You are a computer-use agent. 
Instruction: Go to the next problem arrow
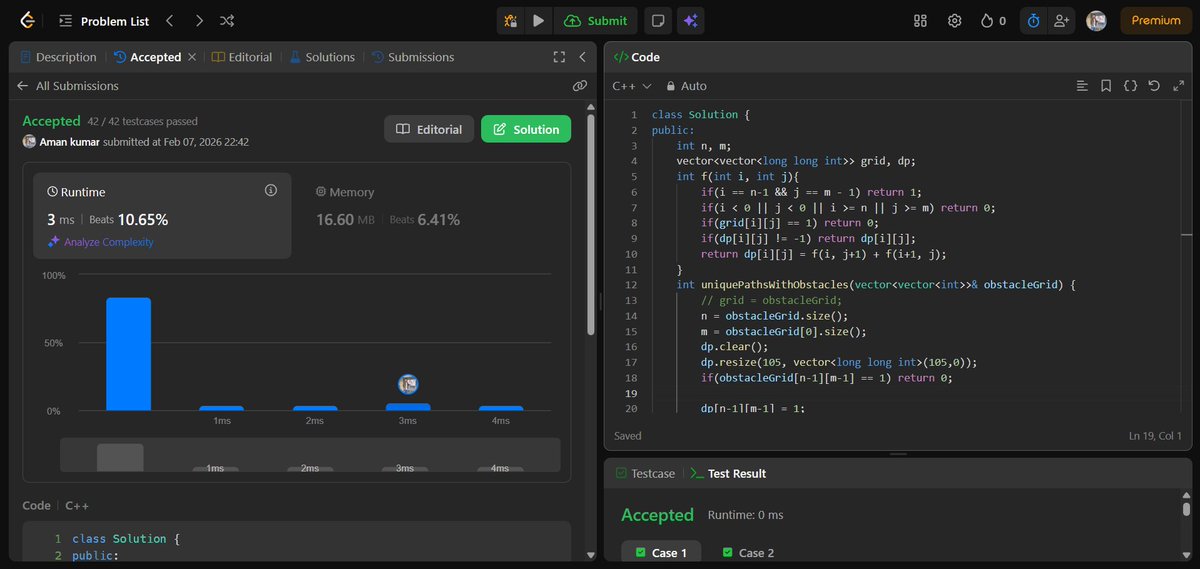(199, 20)
